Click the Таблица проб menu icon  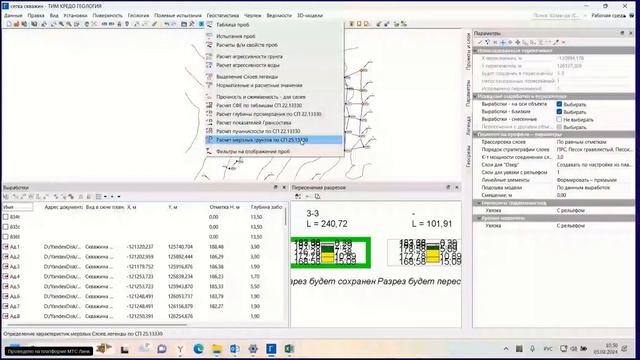[x=209, y=25]
